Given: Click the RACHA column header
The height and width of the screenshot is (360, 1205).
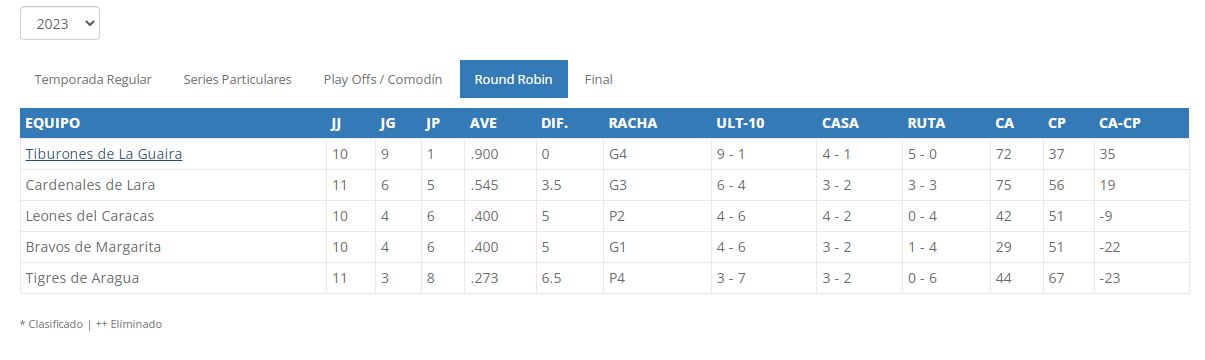Looking at the screenshot, I should coord(633,123).
